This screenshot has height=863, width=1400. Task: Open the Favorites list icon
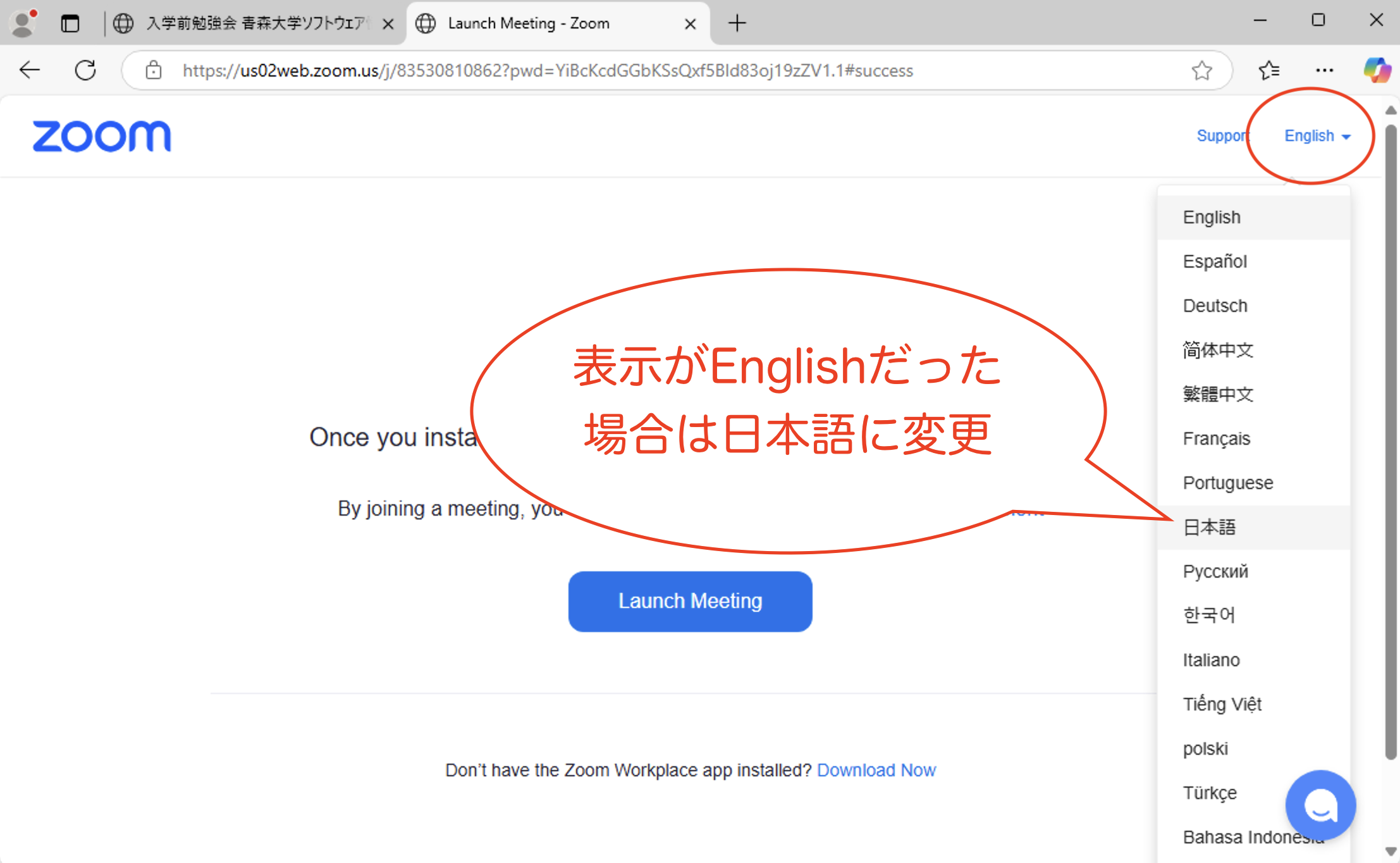point(1268,70)
